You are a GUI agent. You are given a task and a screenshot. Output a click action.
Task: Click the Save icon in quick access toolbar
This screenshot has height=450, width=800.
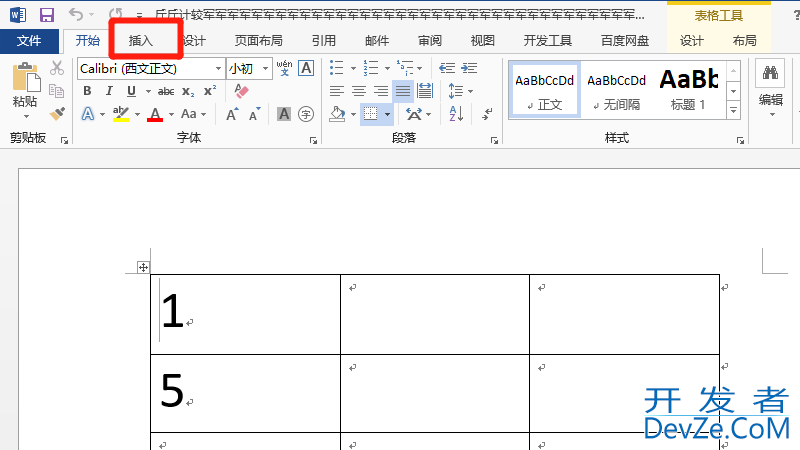pyautogui.click(x=46, y=15)
